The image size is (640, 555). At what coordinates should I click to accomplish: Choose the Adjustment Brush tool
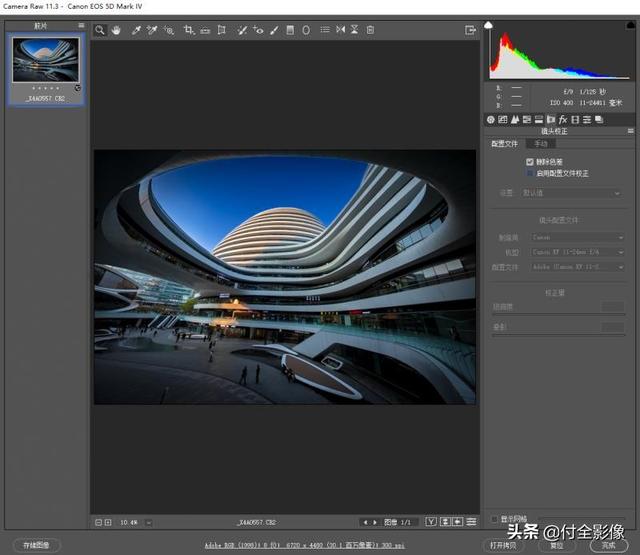[273, 30]
